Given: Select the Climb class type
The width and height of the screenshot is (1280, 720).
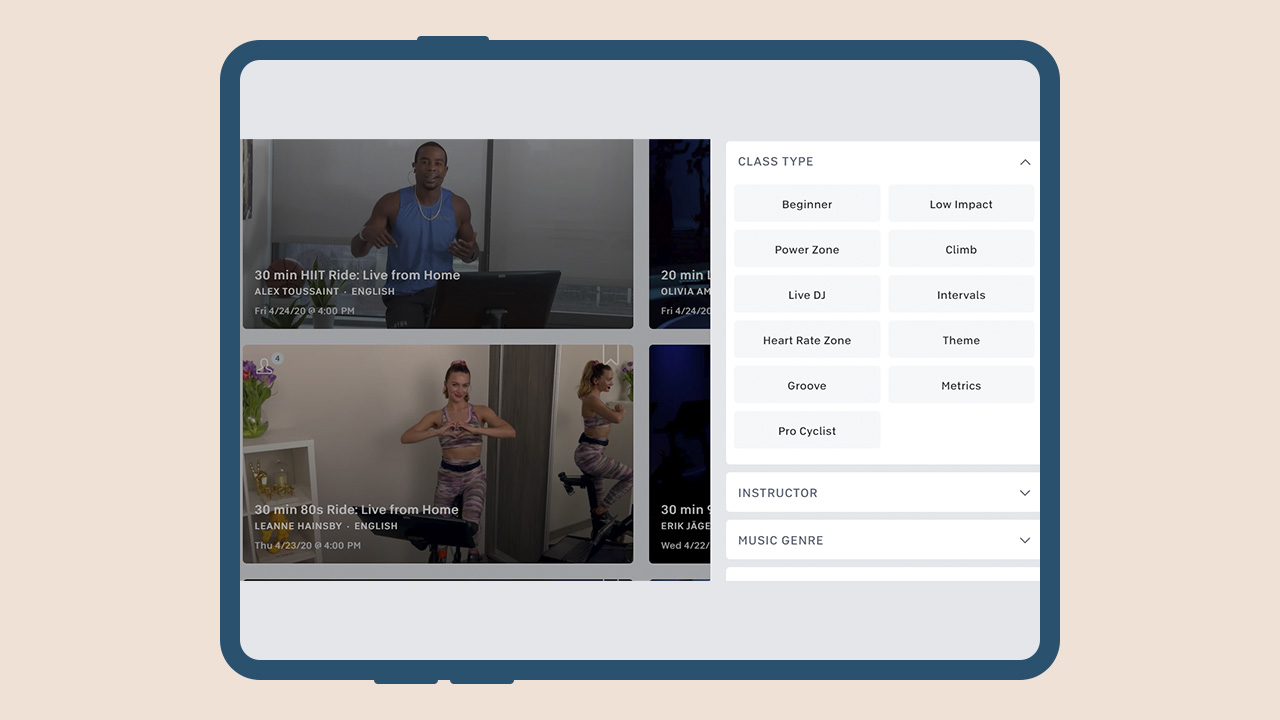Looking at the screenshot, I should click(x=961, y=250).
